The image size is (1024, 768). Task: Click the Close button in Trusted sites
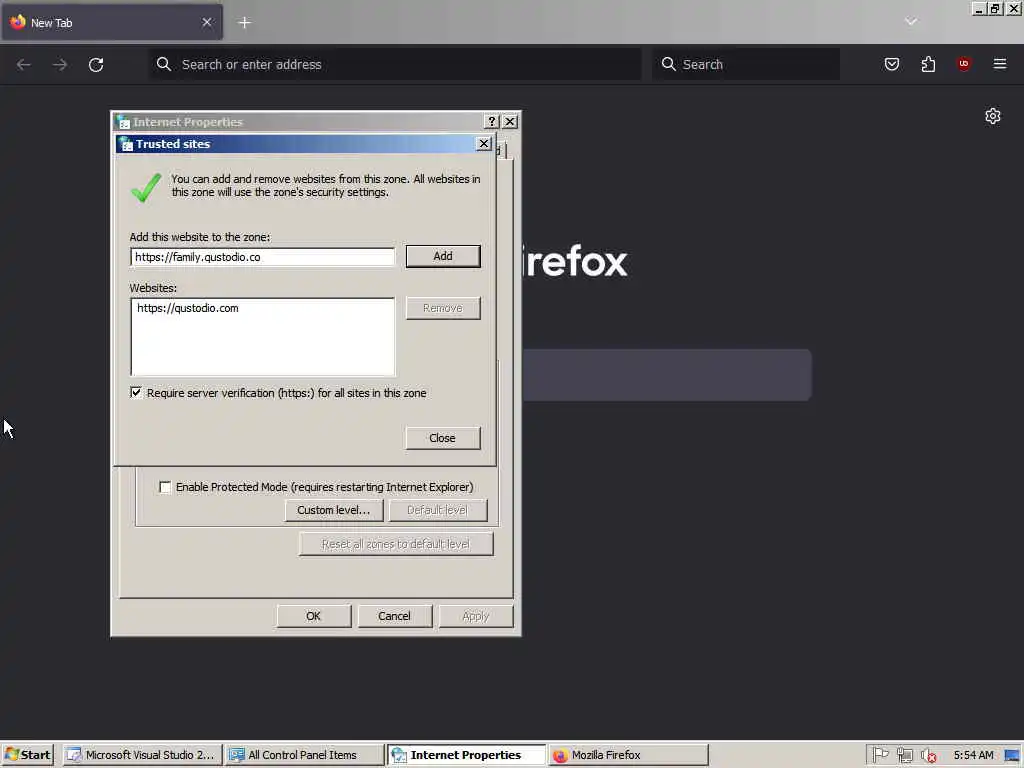pyautogui.click(x=442, y=438)
